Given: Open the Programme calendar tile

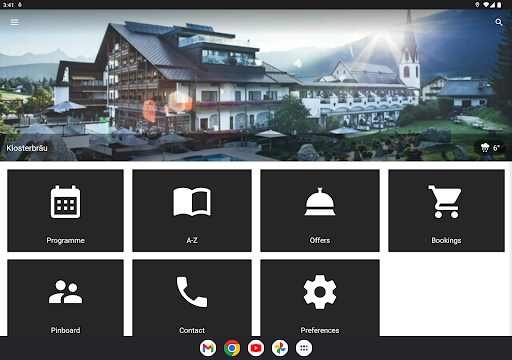Looking at the screenshot, I should pos(65,211).
